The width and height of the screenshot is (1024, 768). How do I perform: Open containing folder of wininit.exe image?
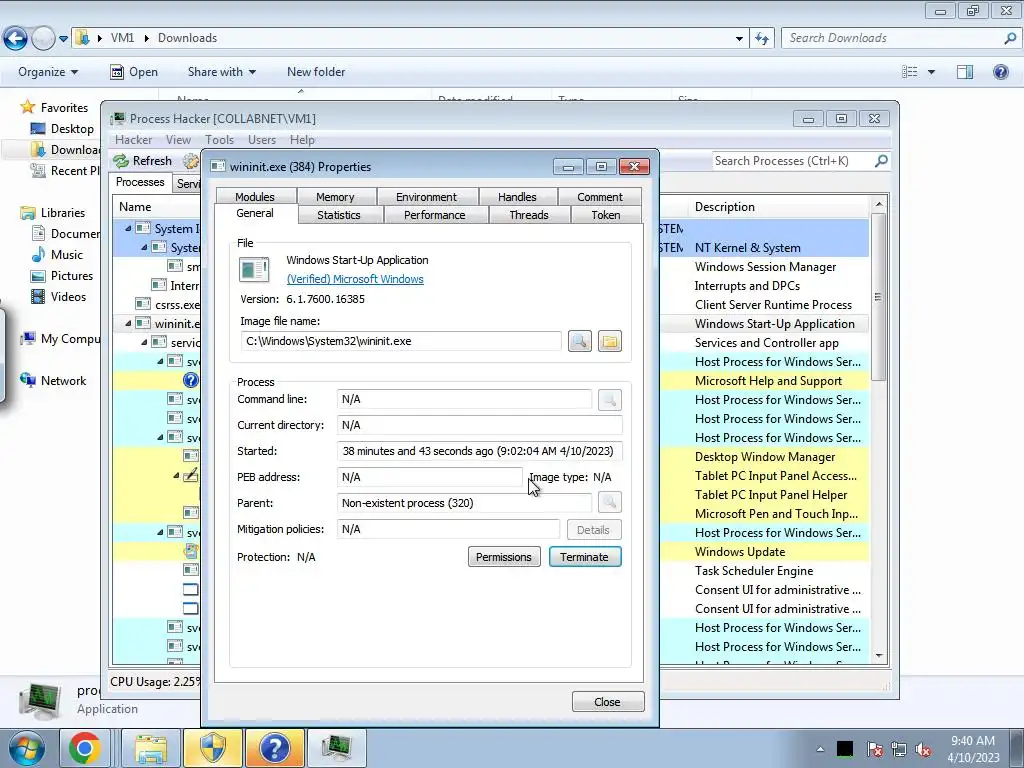click(x=609, y=341)
